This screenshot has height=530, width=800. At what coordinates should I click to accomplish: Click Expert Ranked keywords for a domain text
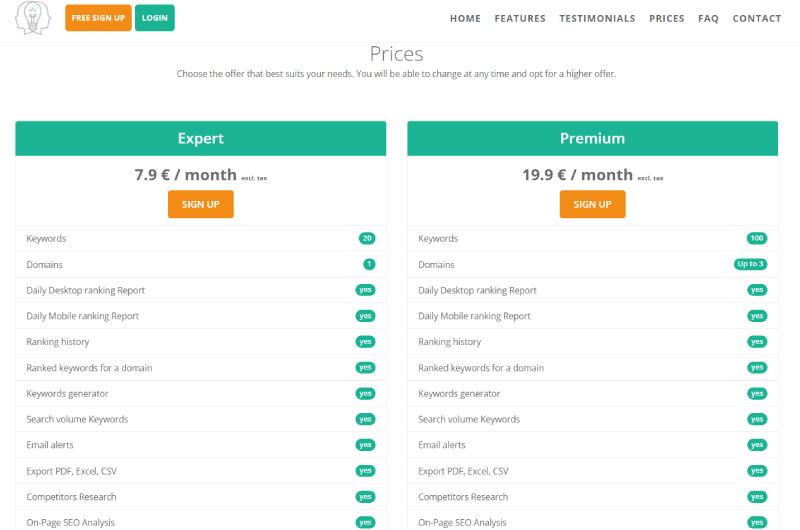pyautogui.click(x=89, y=368)
